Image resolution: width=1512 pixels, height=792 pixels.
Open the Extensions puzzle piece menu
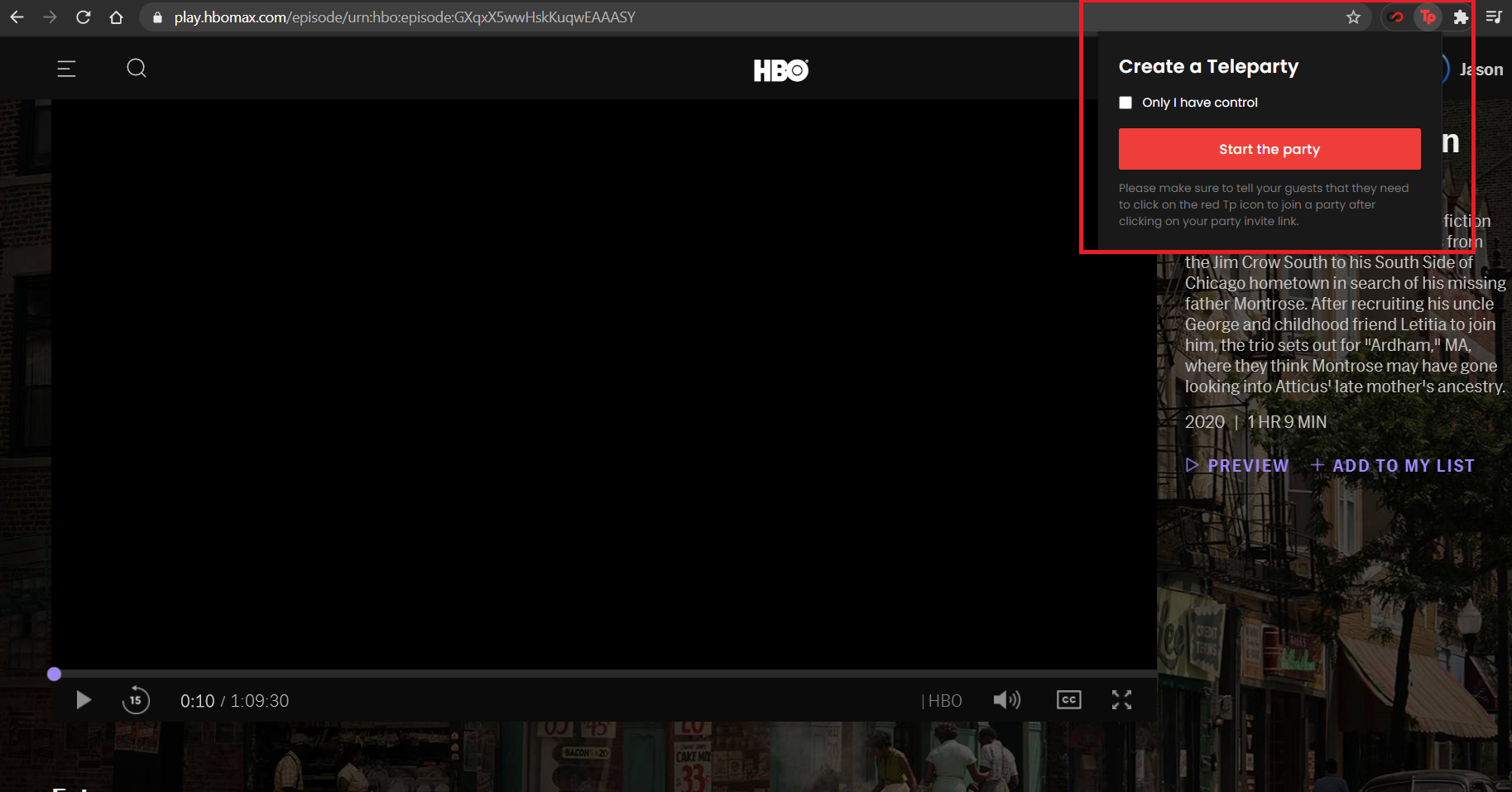click(x=1461, y=17)
